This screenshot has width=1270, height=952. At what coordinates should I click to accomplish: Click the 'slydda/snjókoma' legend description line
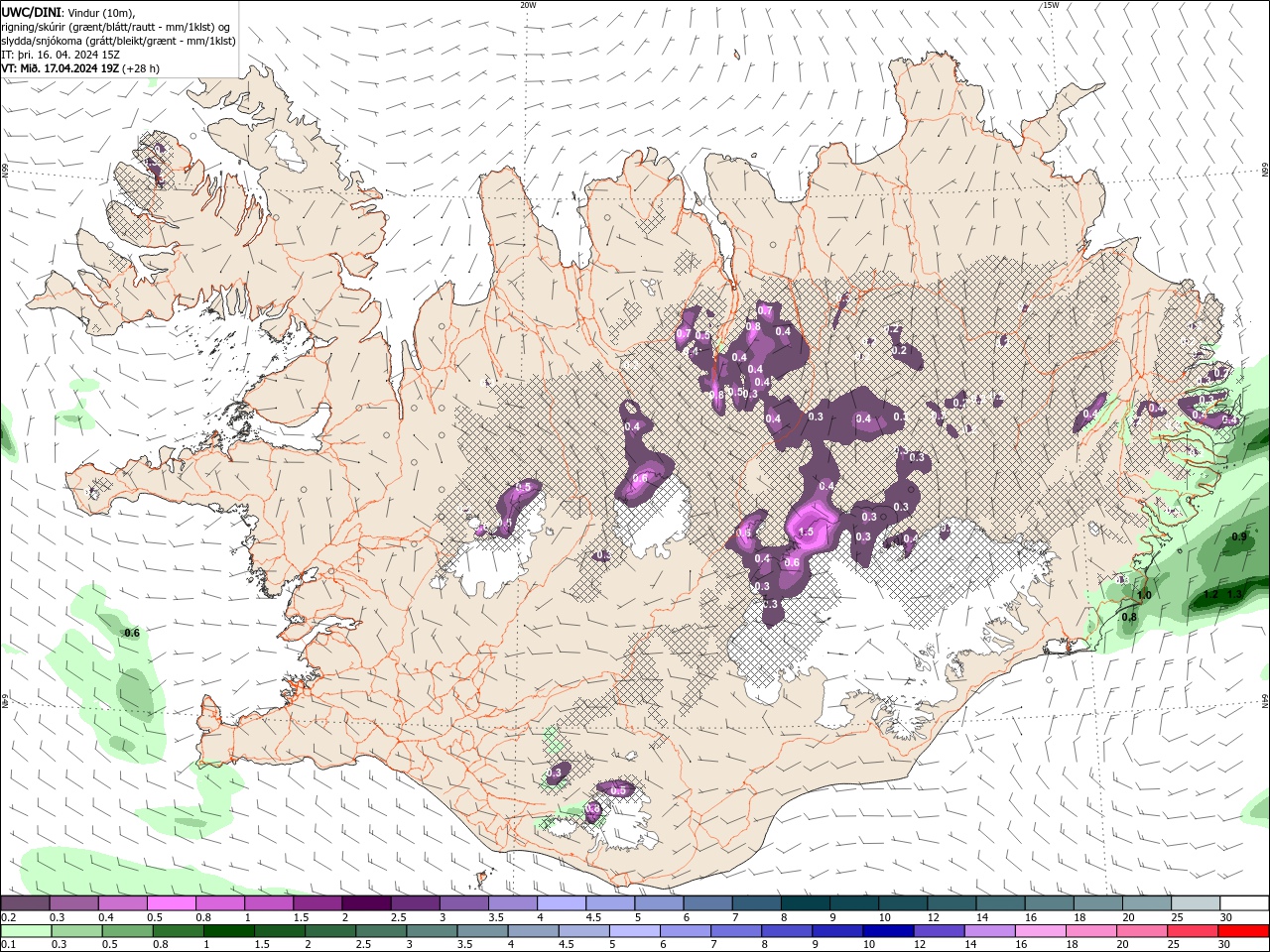point(118,41)
